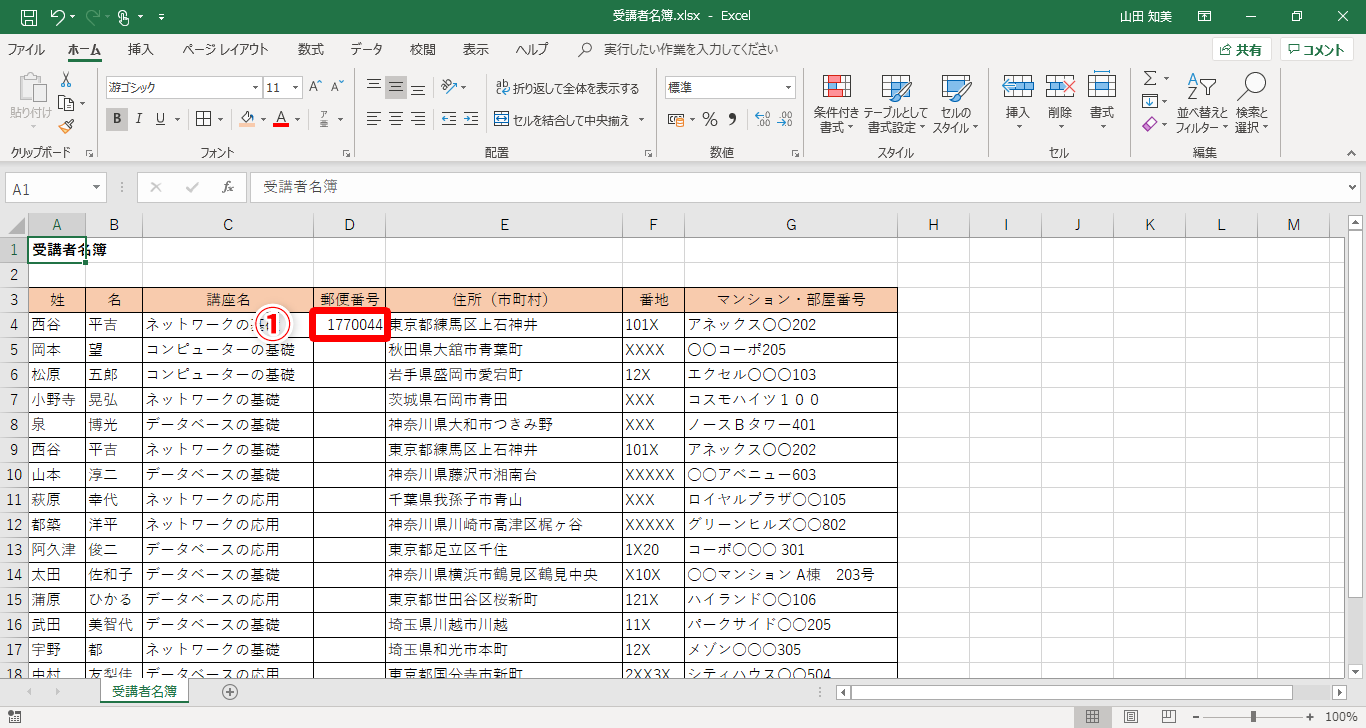The image size is (1366, 728).
Task: Right-align the cell contents
Action: 420,119
